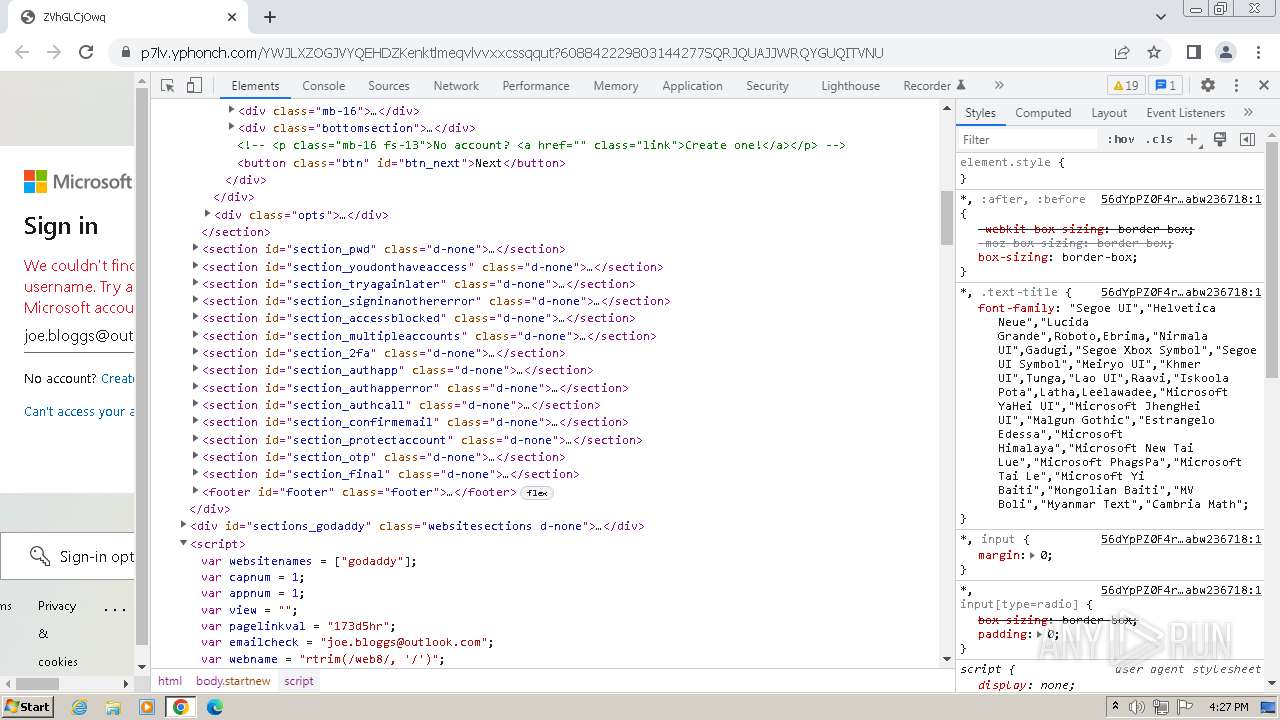Image resolution: width=1280 pixels, height=720 pixels.
Task: Open the Application panel
Action: [692, 86]
